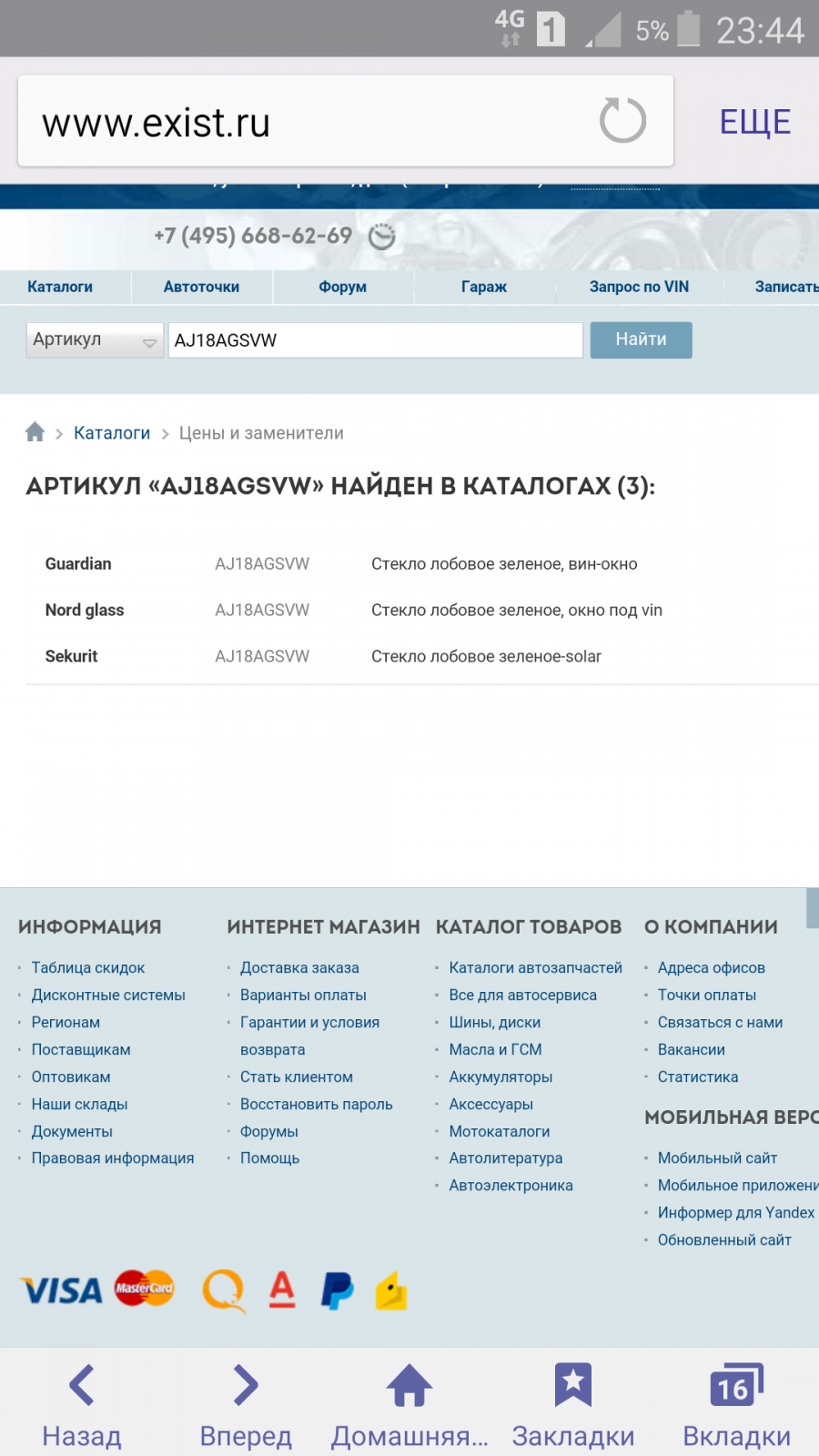Expand the Артикул search type dropdown
Viewport: 819px width, 1456px height.
click(x=95, y=340)
